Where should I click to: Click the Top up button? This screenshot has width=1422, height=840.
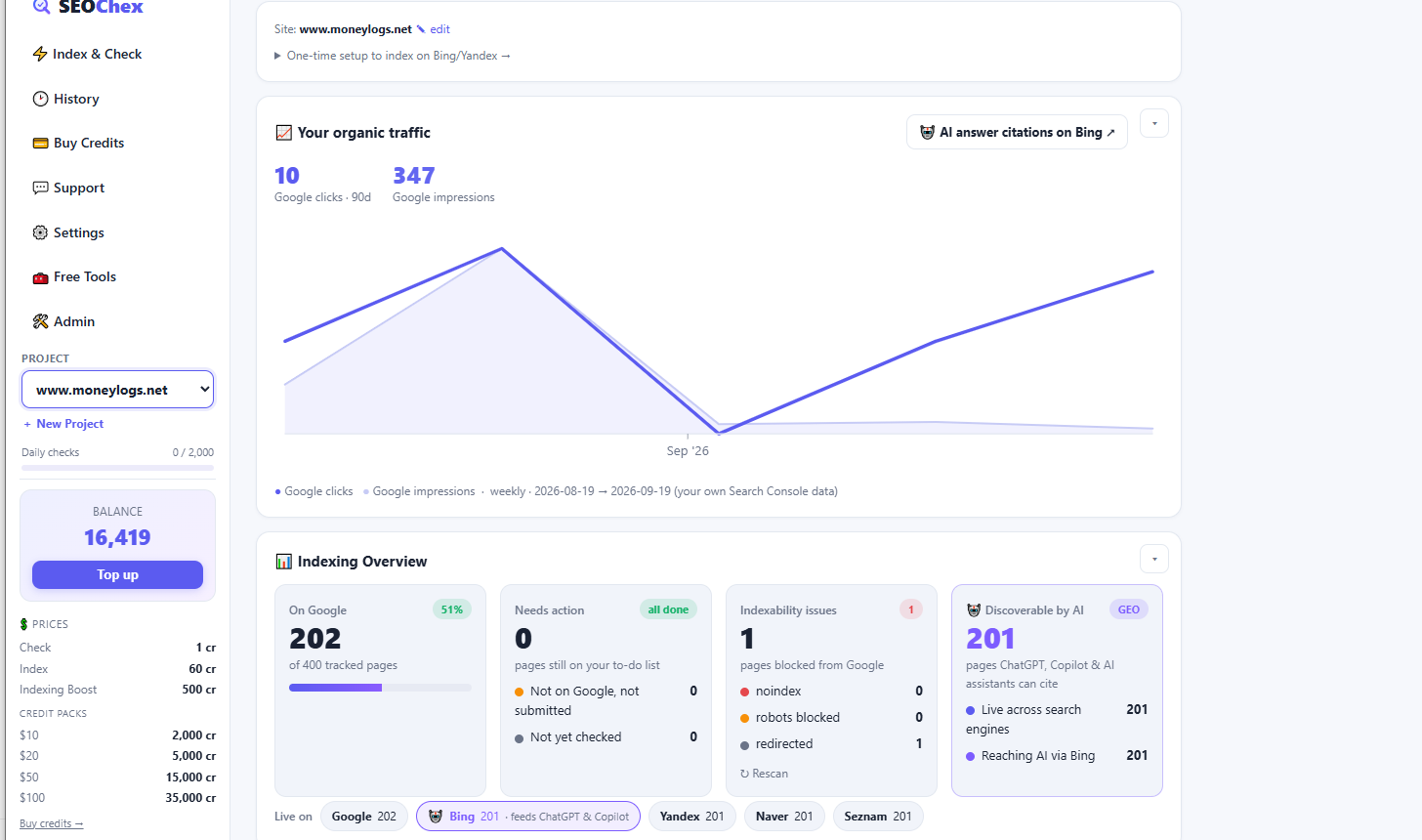117,574
